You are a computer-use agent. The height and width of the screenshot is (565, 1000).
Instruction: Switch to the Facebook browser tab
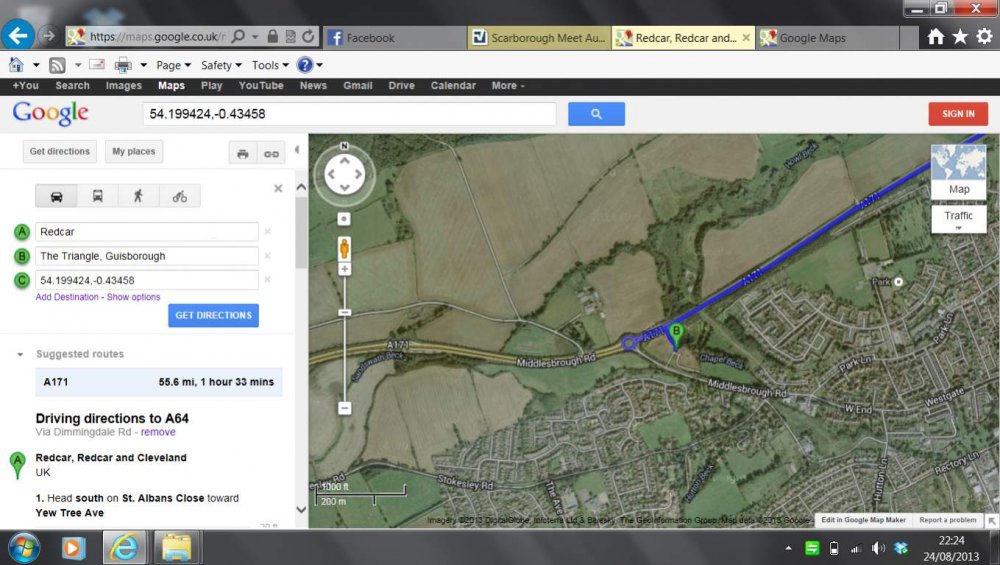(x=395, y=38)
